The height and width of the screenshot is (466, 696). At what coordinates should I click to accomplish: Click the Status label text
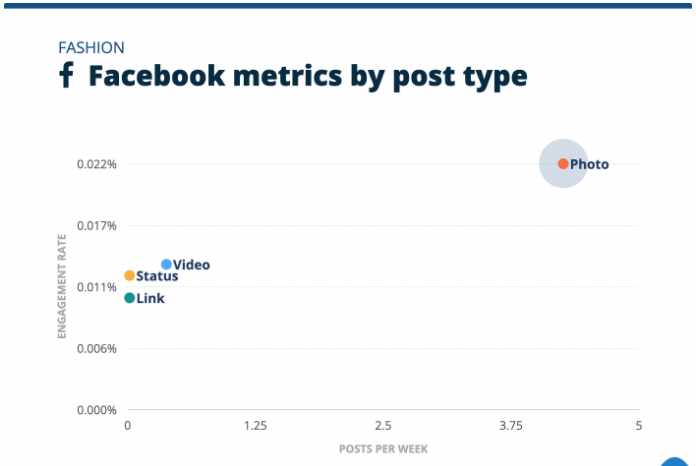(157, 276)
